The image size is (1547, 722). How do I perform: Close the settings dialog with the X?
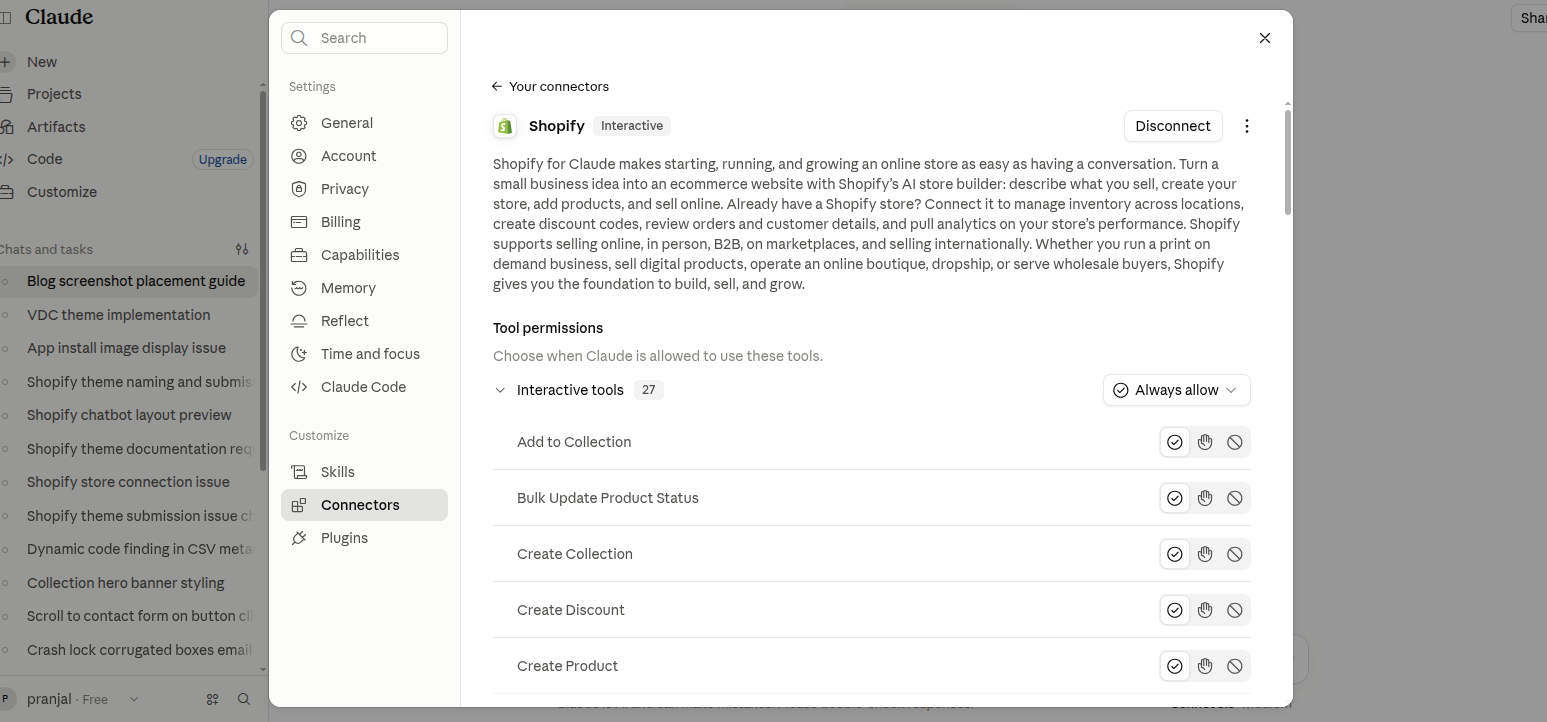click(1265, 38)
